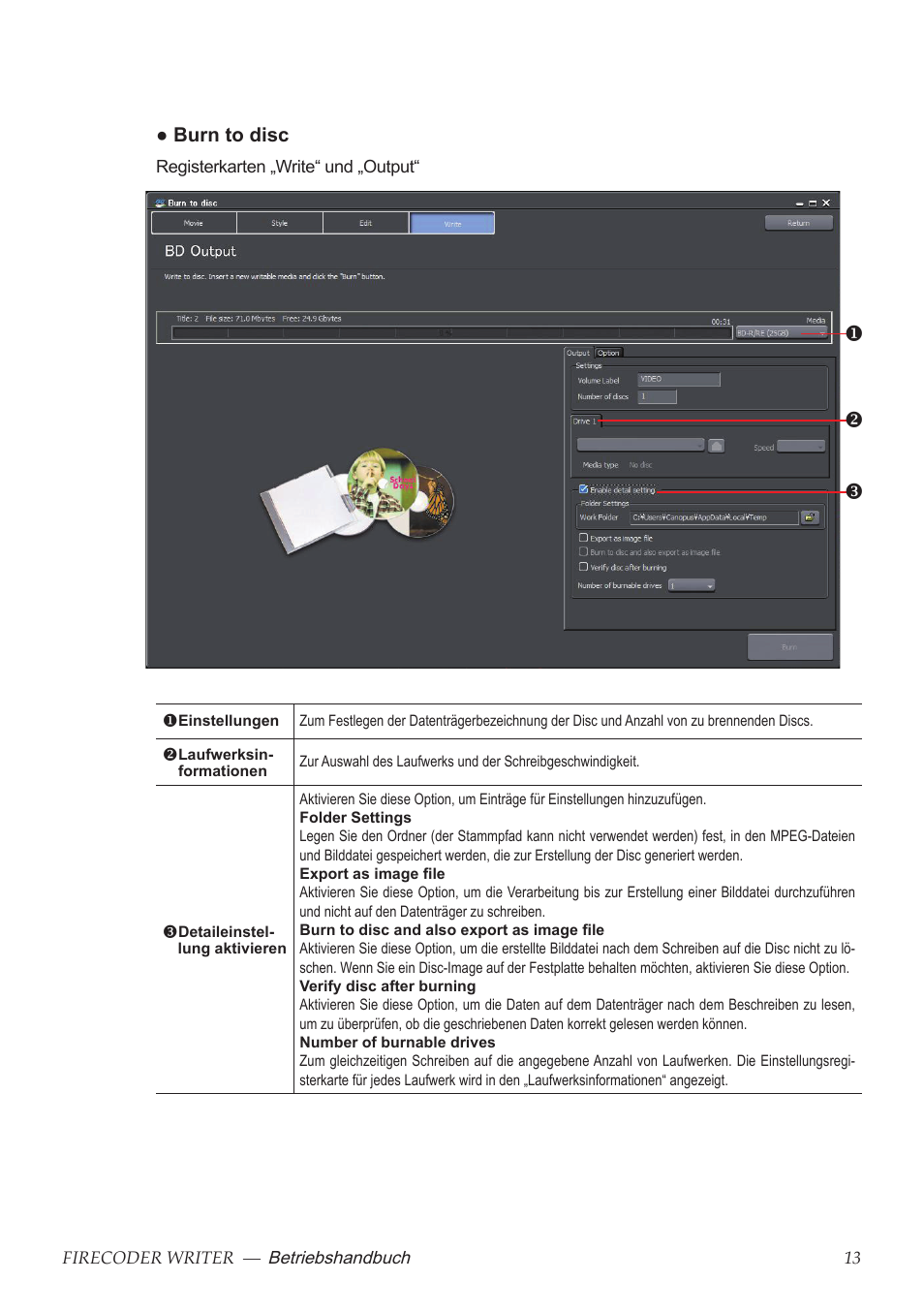This screenshot has height=1312, width=924.
Task: Click 'Detaileinstellung aktivieren' table cell
Action: click(x=225, y=940)
